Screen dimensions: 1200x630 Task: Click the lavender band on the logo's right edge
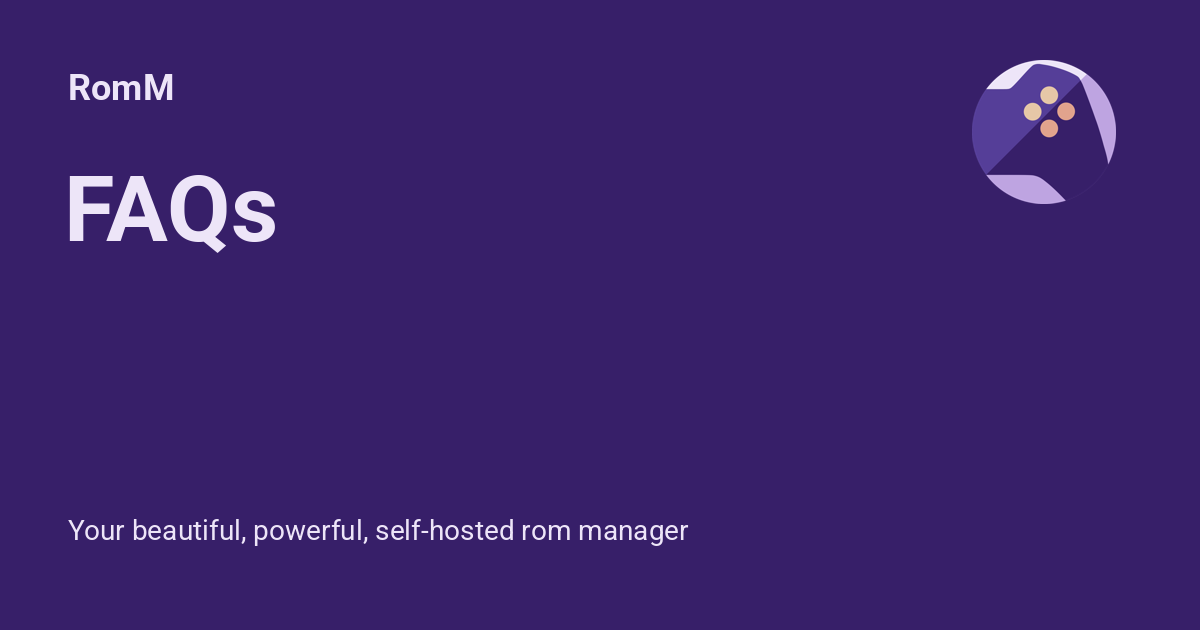click(1101, 115)
